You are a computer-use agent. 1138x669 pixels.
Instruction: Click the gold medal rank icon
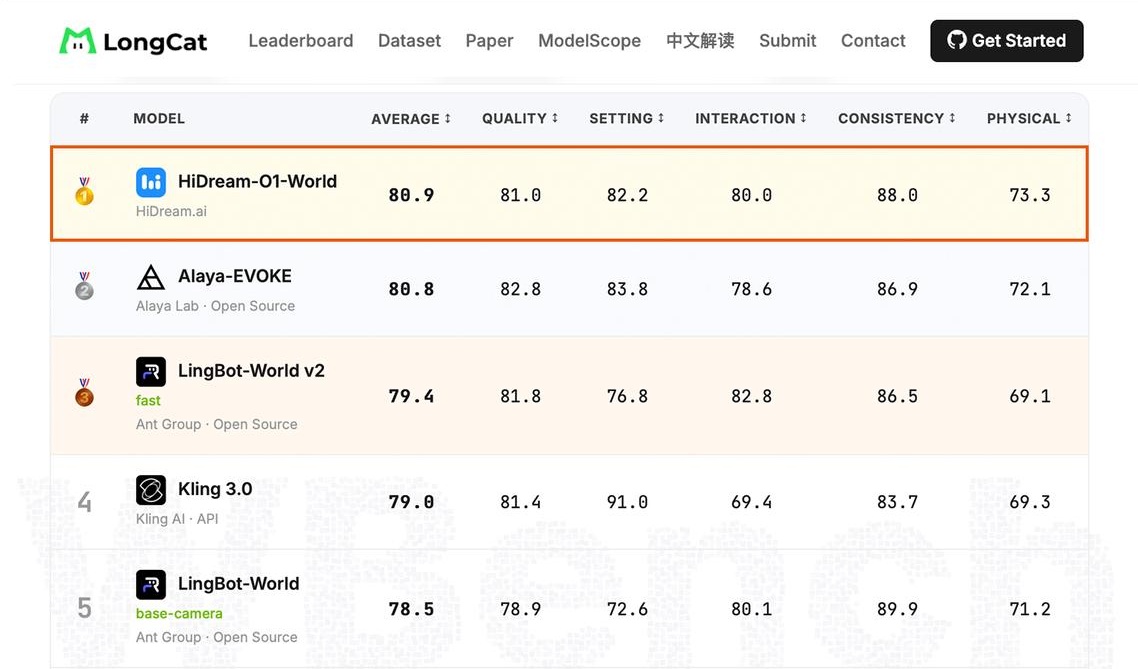84,192
